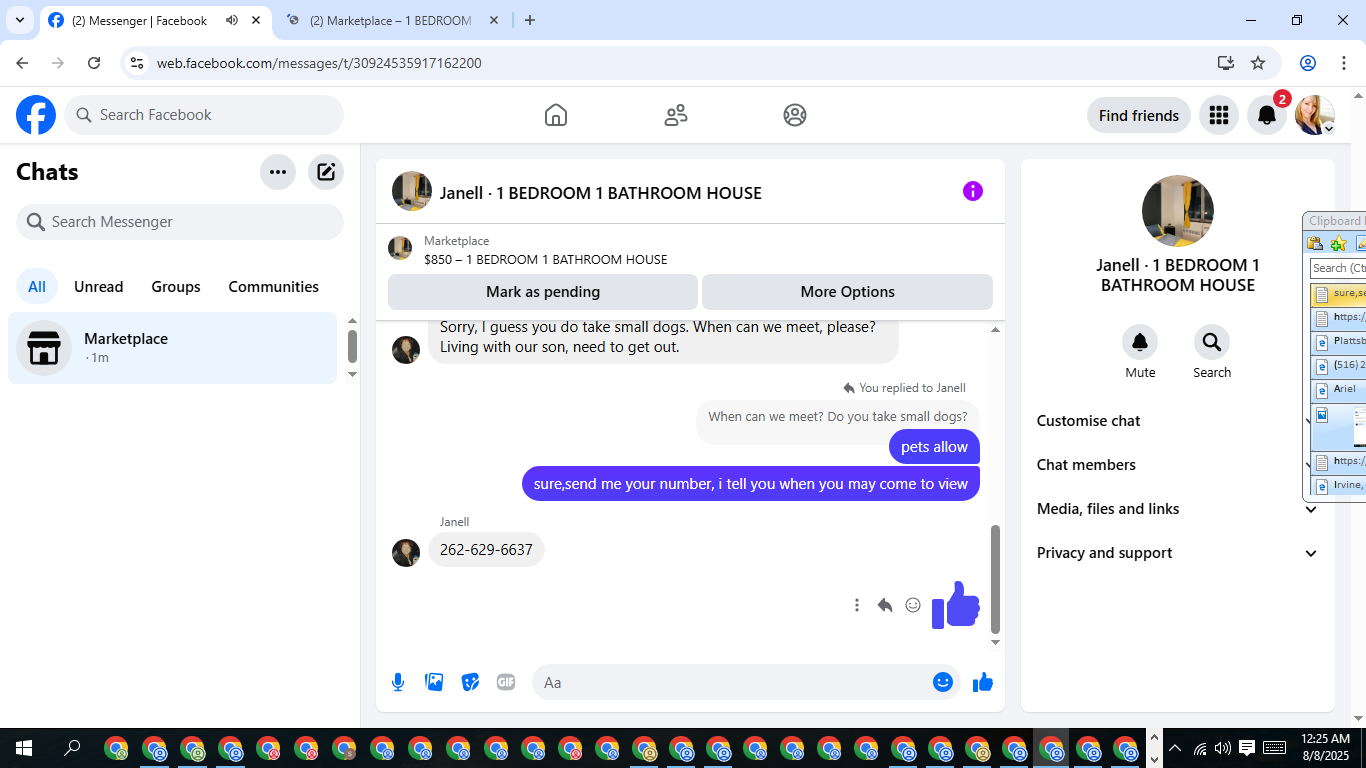Screen dimensions: 1366x768
Task: Attach a photo file icon
Action: pyautogui.click(x=434, y=682)
